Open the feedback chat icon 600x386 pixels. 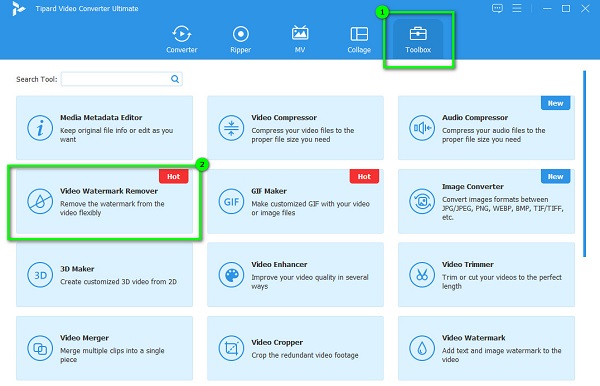coord(497,8)
